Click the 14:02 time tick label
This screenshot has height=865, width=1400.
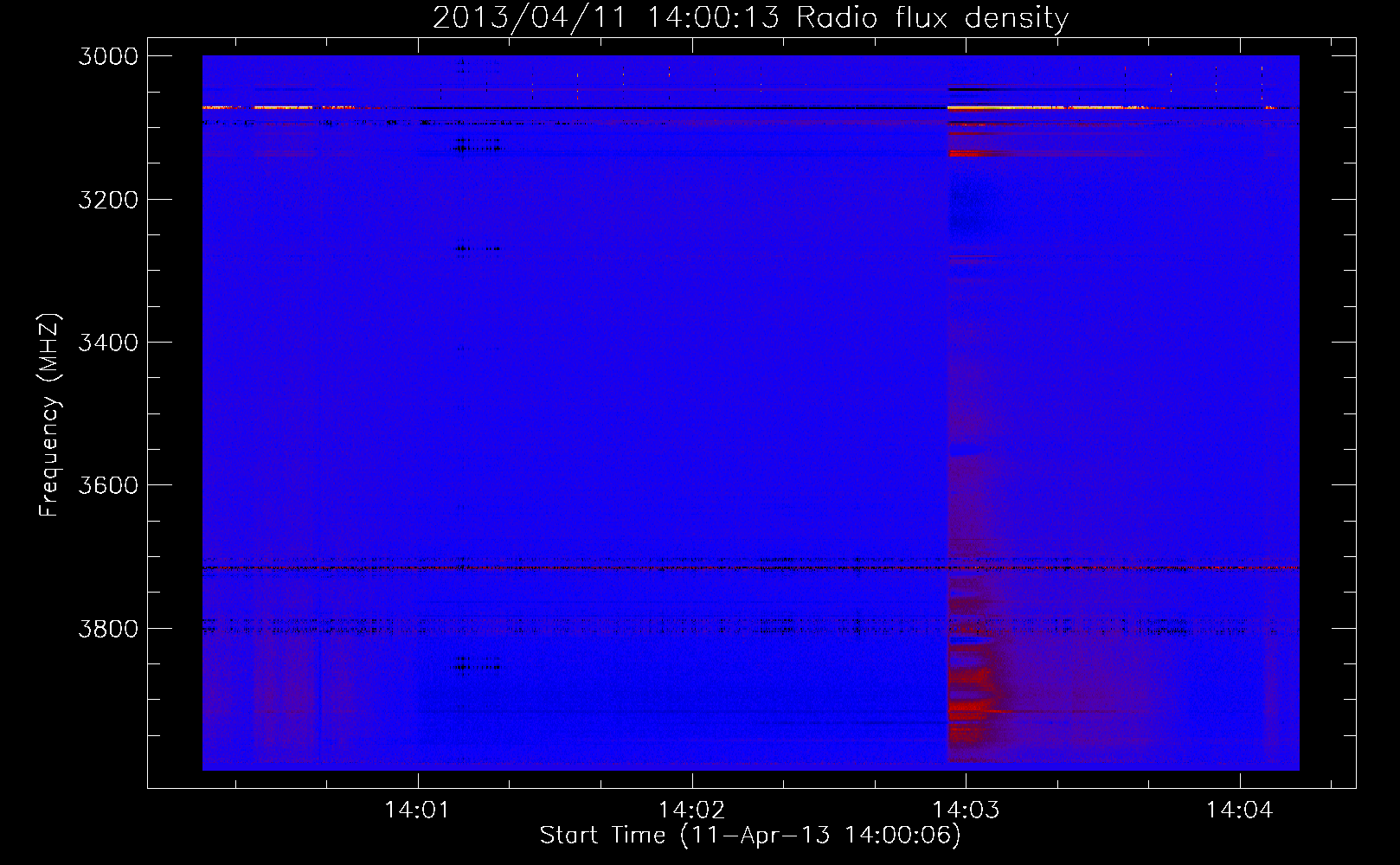(691, 810)
